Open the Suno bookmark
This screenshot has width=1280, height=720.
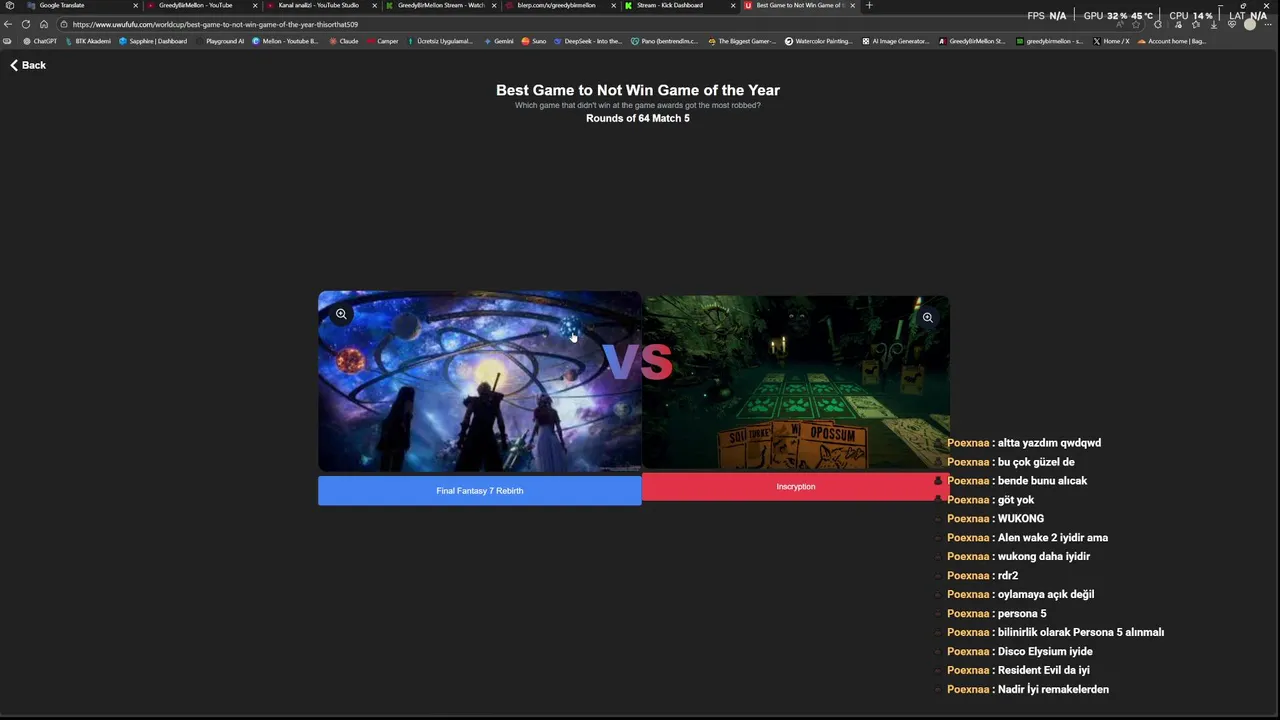coord(534,41)
